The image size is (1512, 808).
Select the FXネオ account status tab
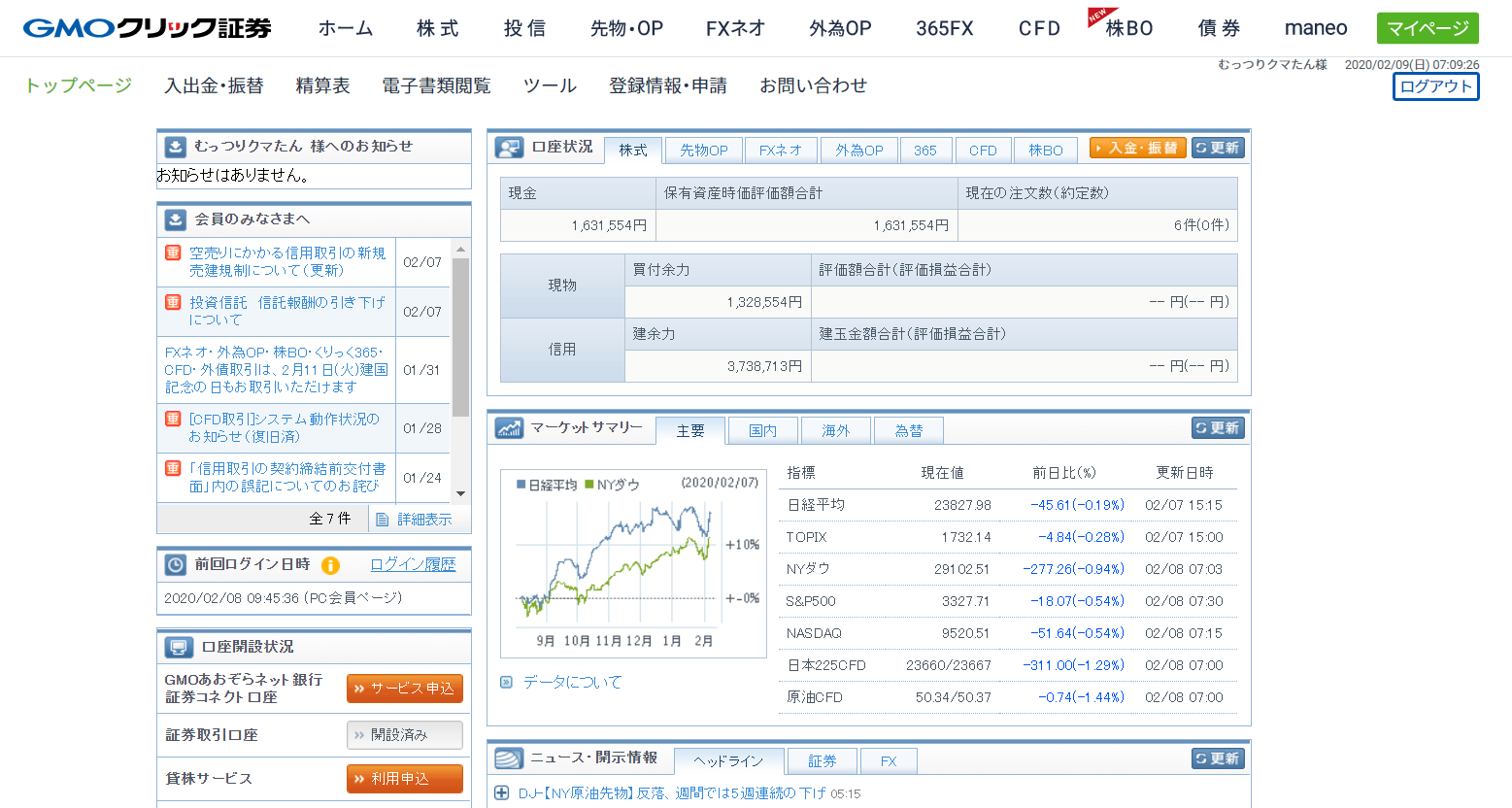click(x=781, y=151)
